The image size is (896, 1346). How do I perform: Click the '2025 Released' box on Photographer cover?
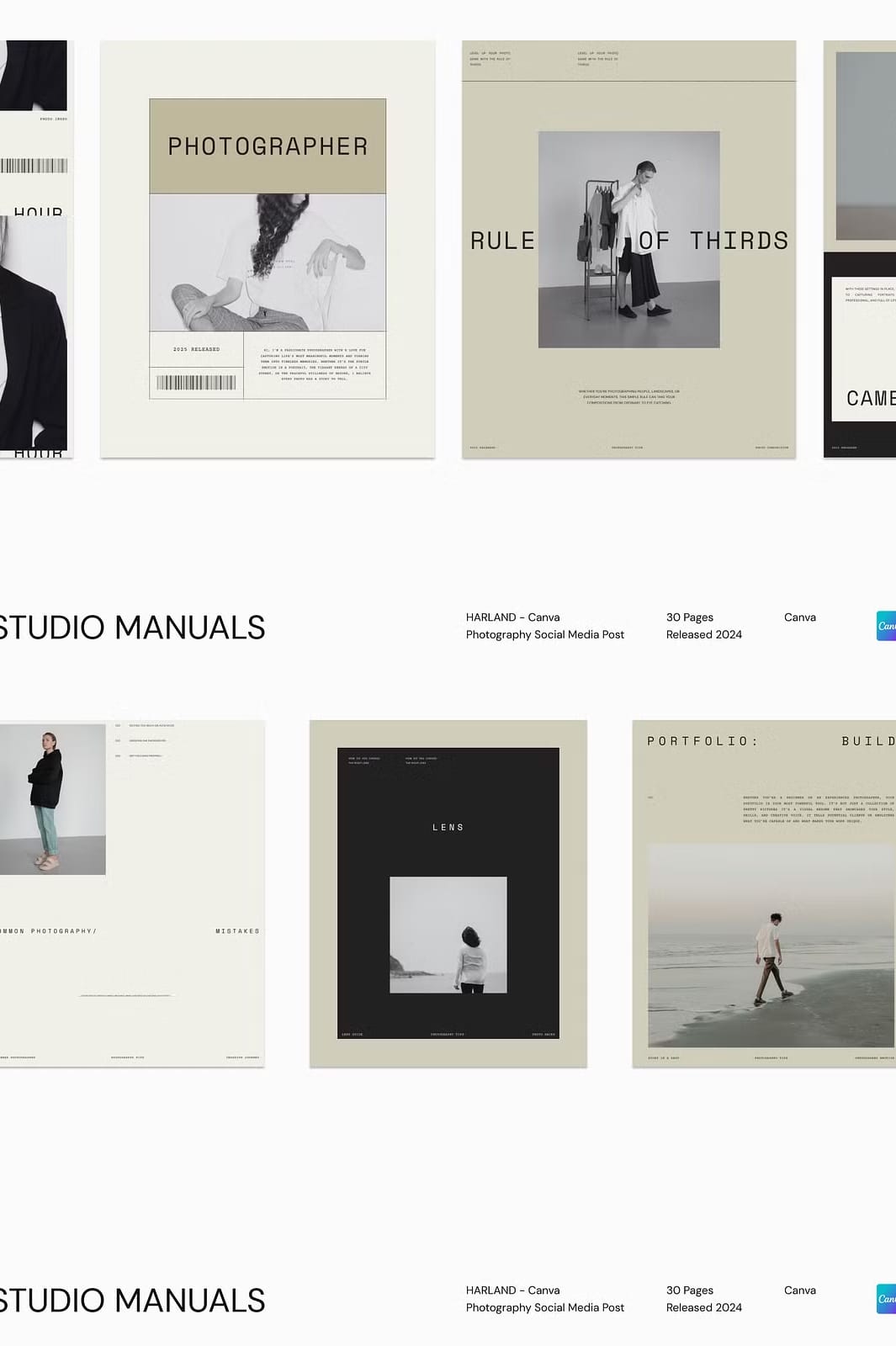click(196, 349)
